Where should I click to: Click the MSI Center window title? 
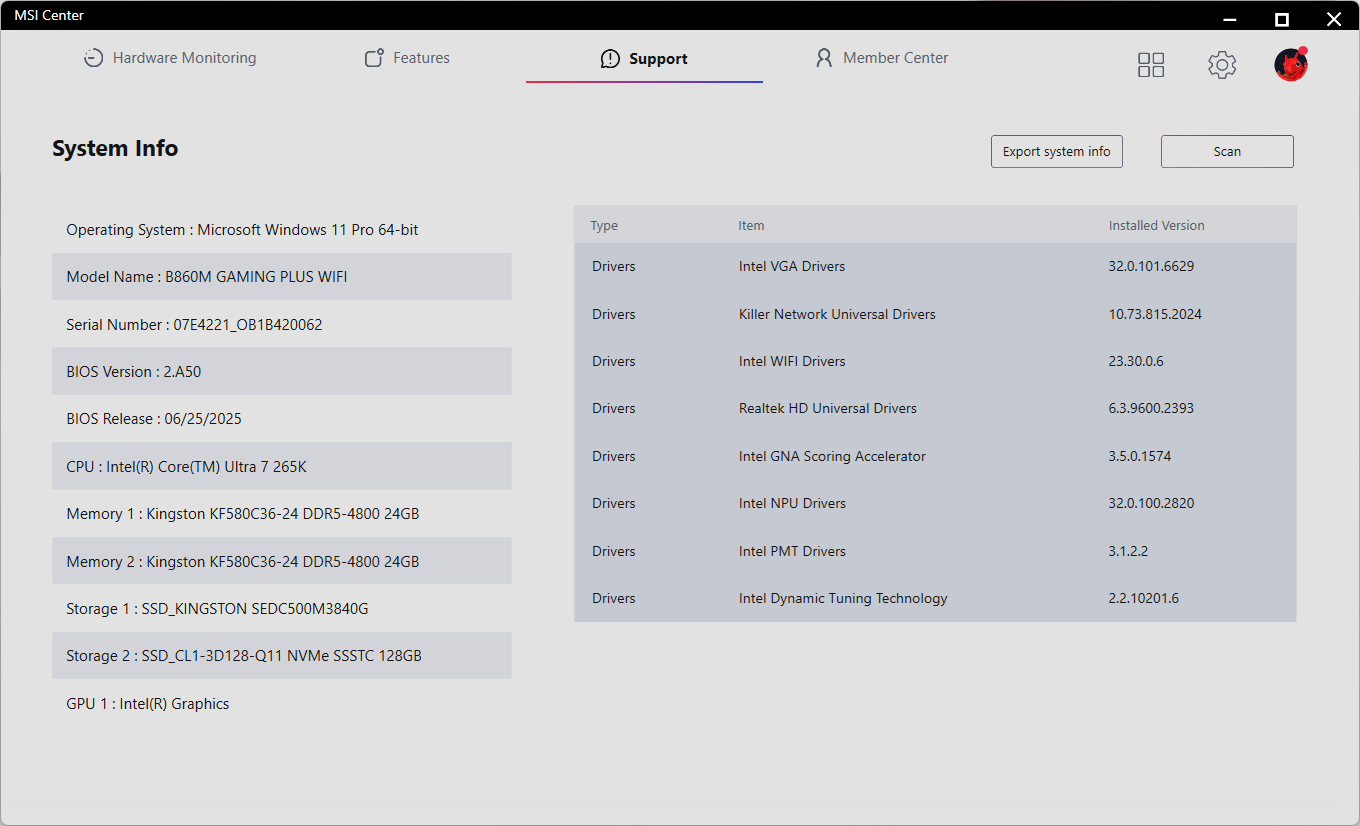click(x=49, y=16)
